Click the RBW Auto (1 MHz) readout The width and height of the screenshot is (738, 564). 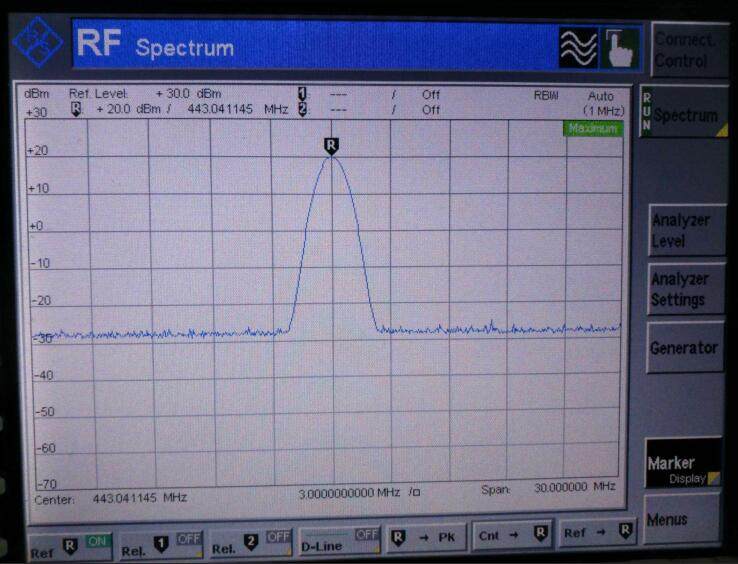[580, 103]
